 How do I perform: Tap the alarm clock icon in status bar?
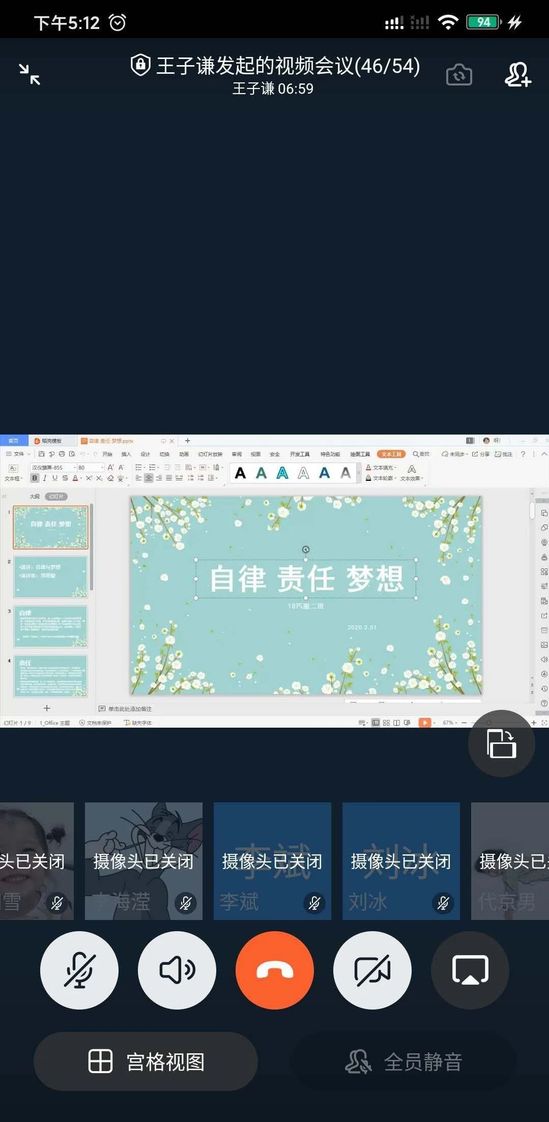117,23
